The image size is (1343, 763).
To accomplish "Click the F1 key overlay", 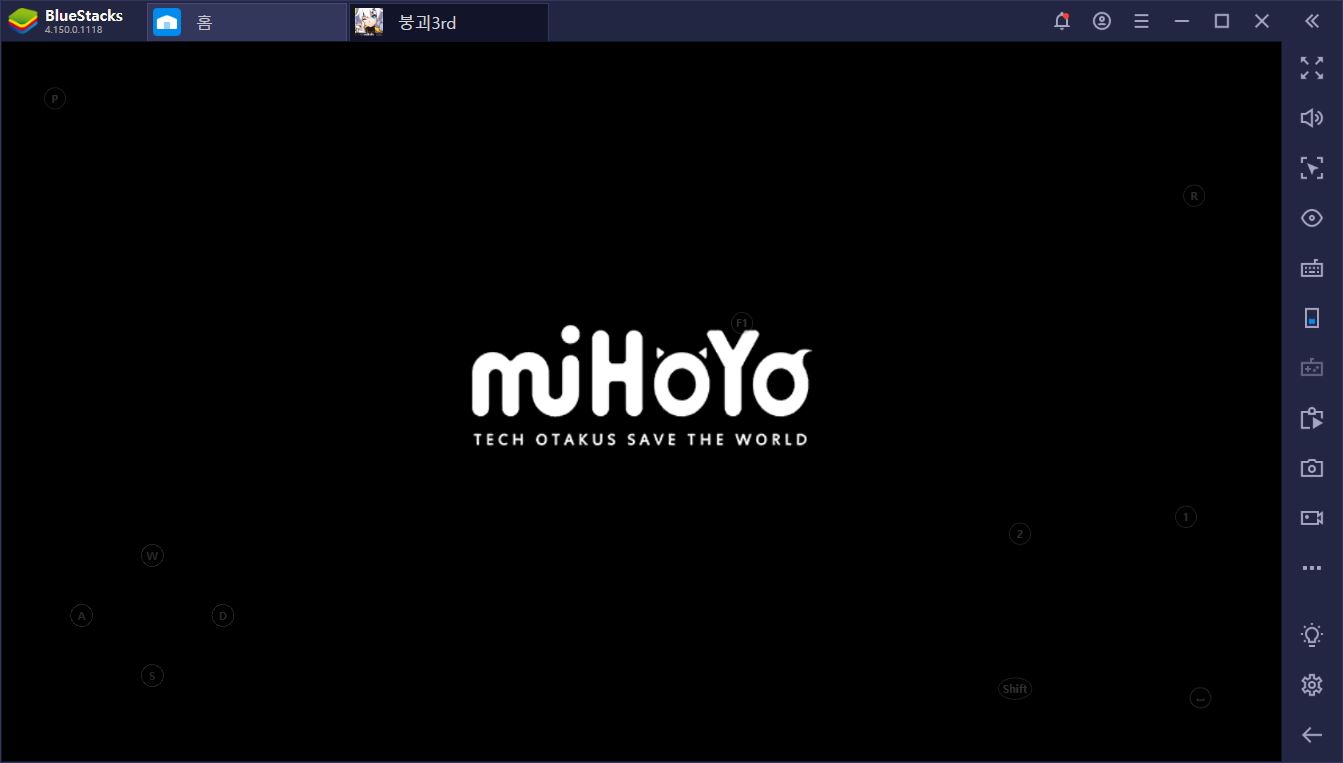I will (x=741, y=323).
